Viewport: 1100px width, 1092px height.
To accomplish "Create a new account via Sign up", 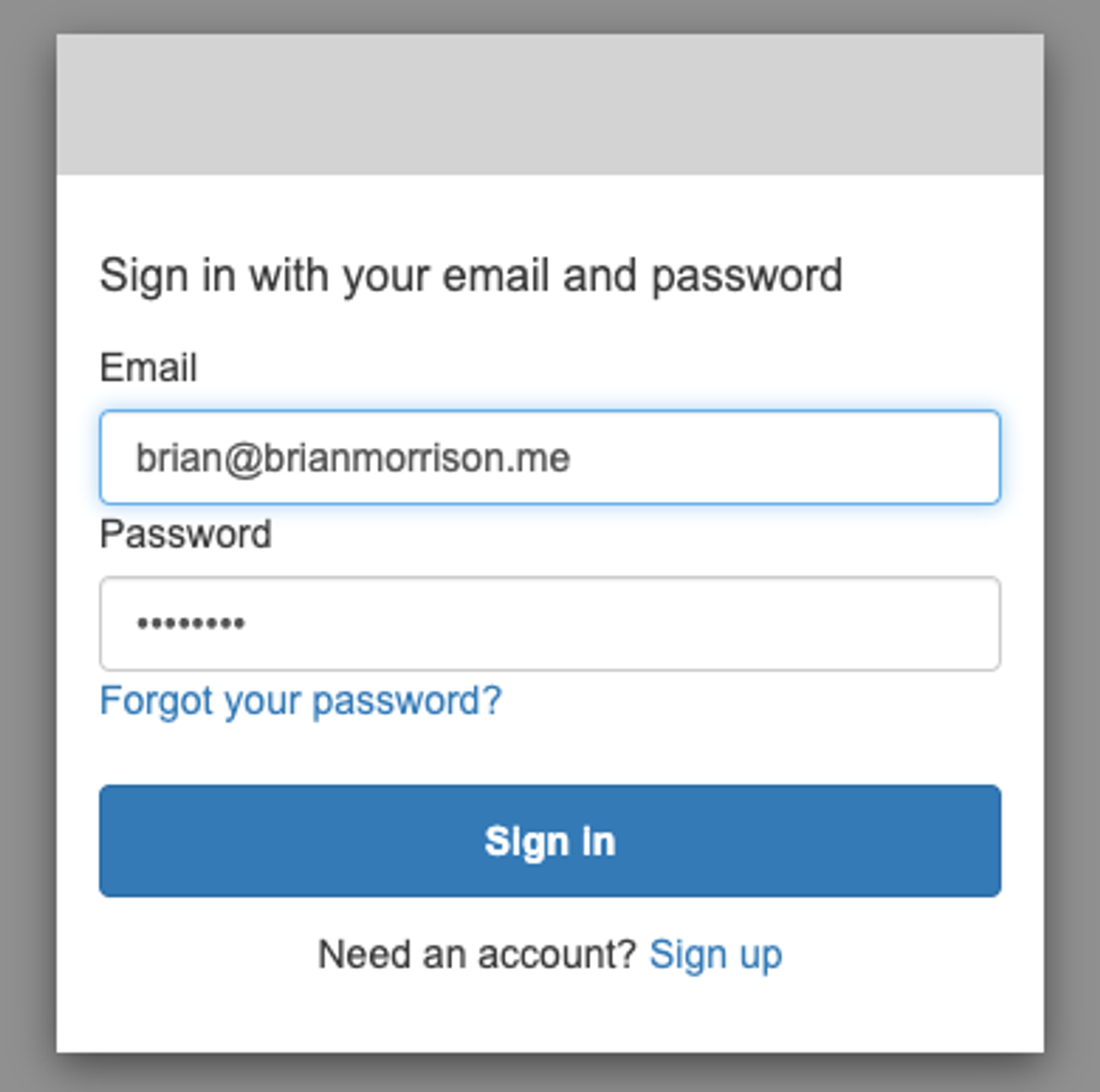I will (716, 955).
